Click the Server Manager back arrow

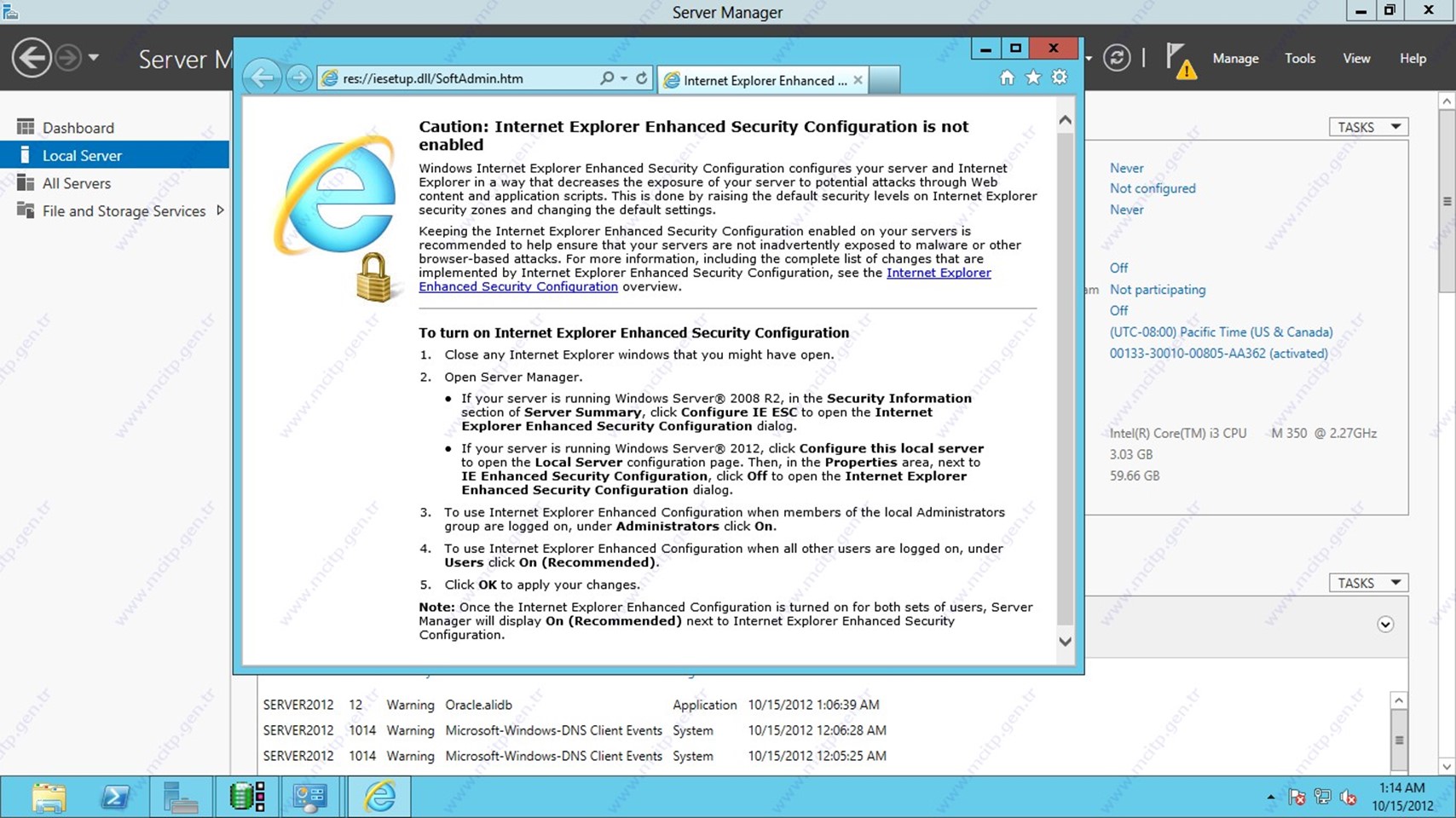coord(32,59)
